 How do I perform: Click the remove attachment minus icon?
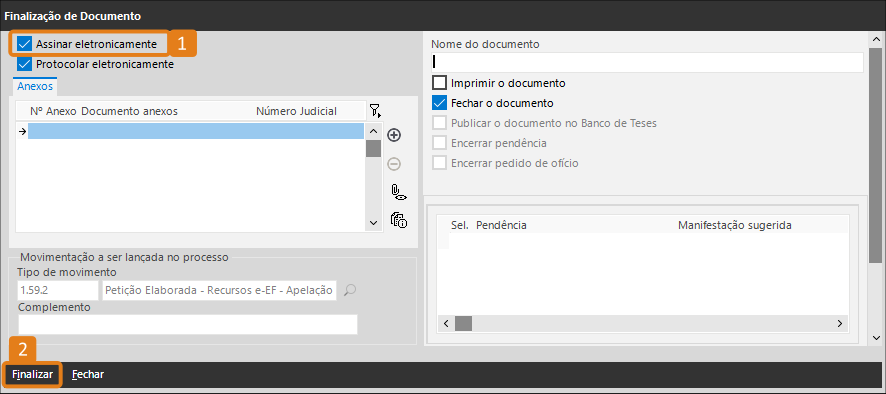coord(394,164)
